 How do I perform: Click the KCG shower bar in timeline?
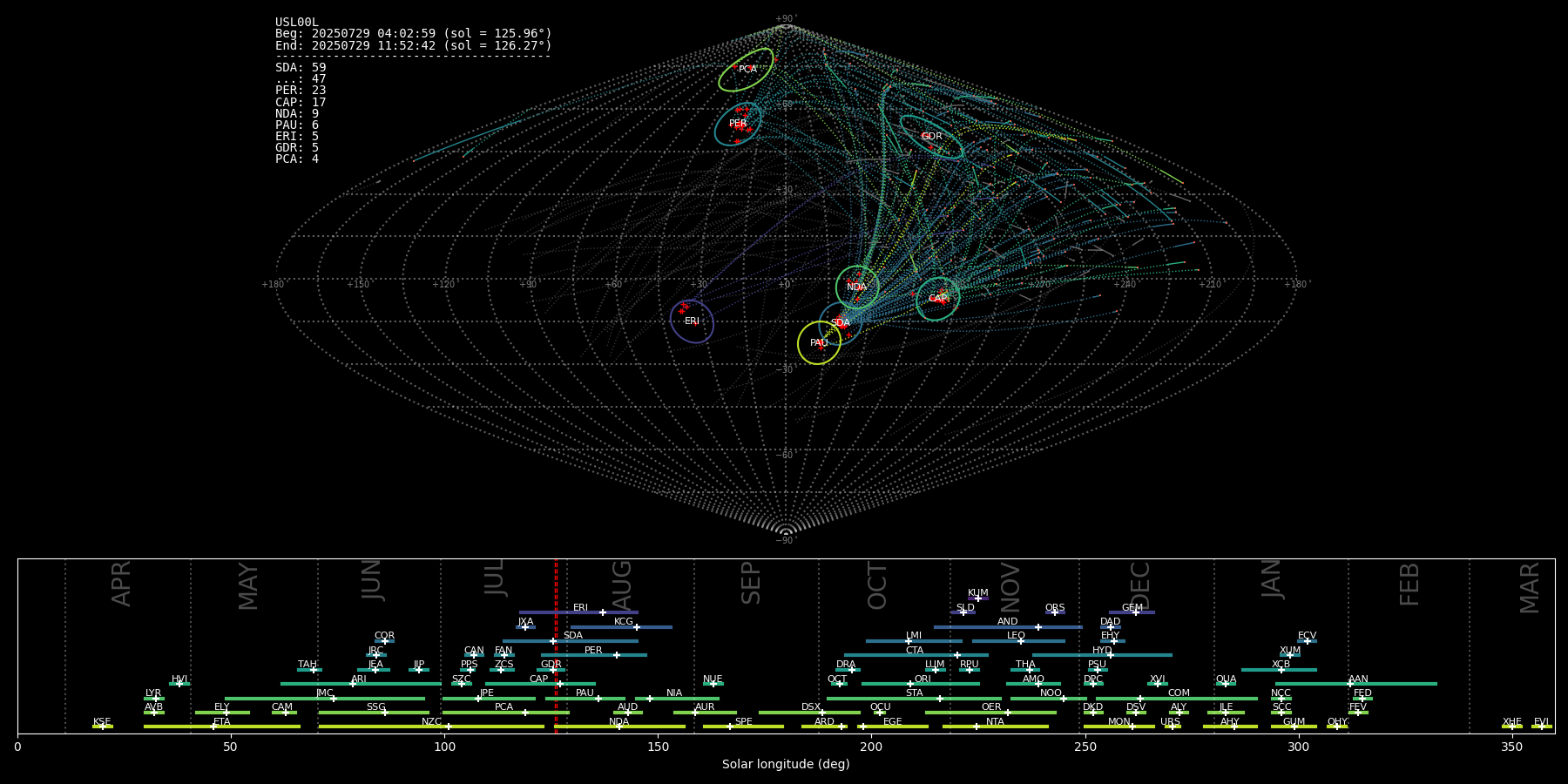click(621, 627)
